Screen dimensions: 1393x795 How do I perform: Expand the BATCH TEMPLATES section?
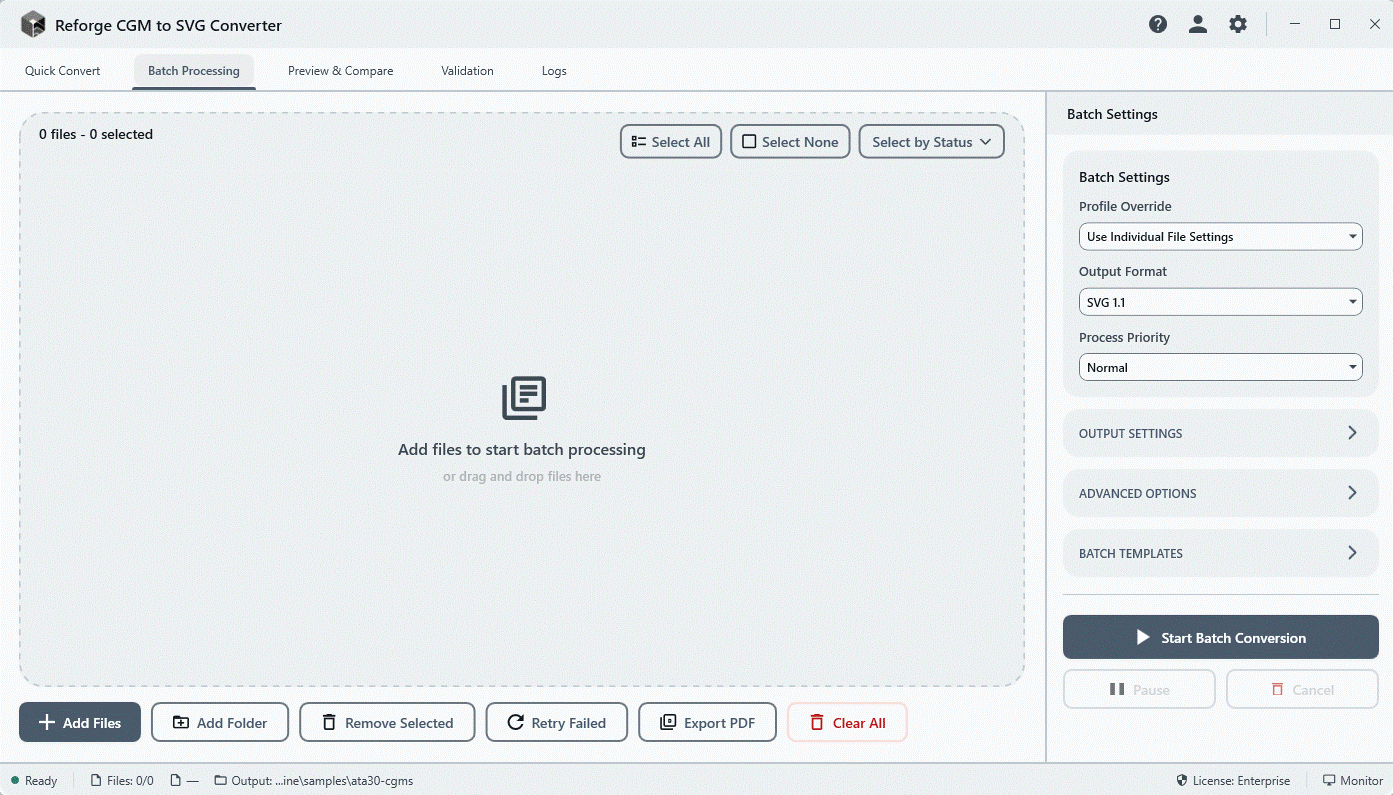pos(1220,553)
